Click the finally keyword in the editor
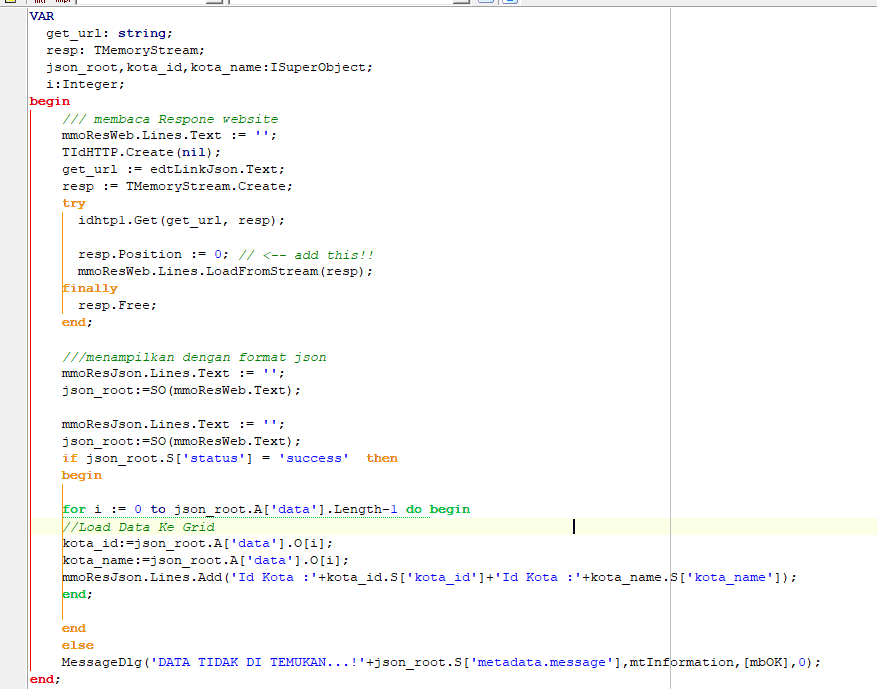This screenshot has height=689, width=877. (88, 287)
